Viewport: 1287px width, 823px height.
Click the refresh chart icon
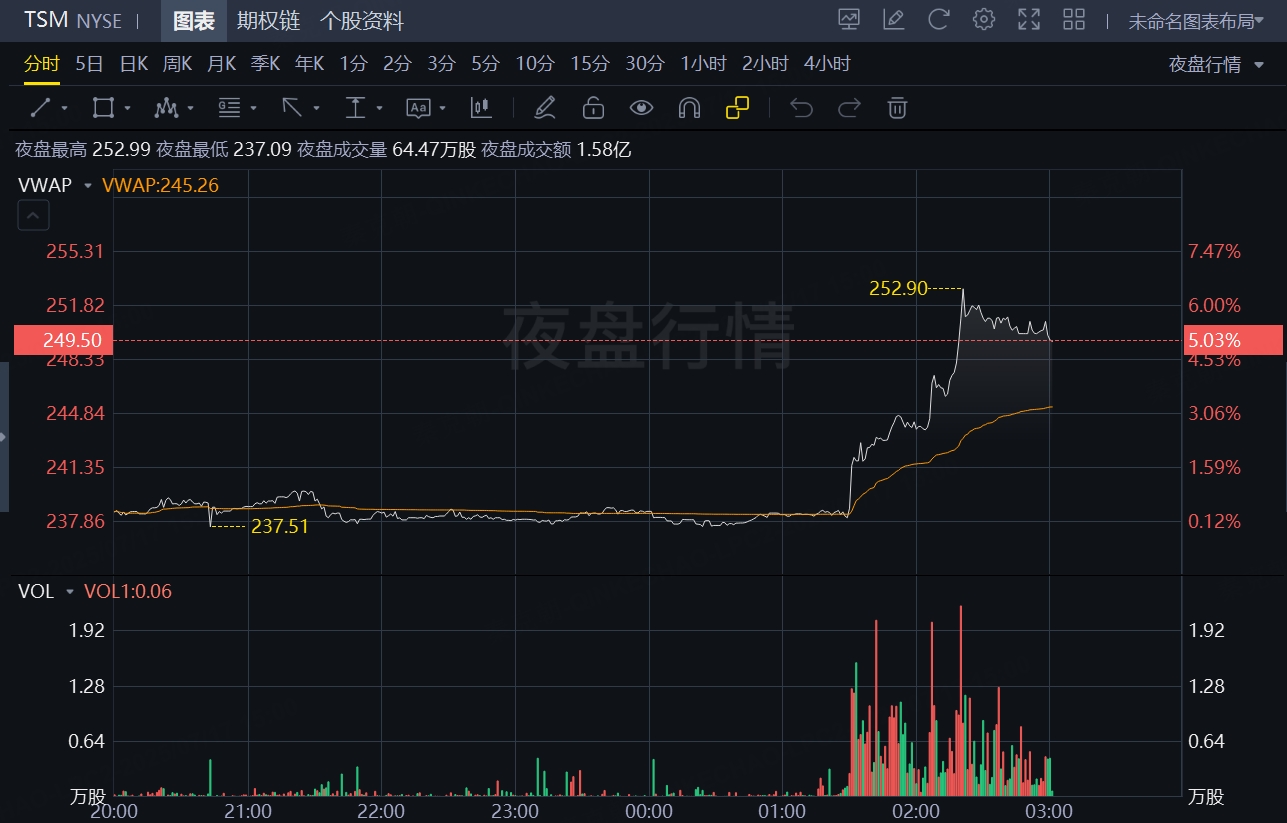[938, 19]
